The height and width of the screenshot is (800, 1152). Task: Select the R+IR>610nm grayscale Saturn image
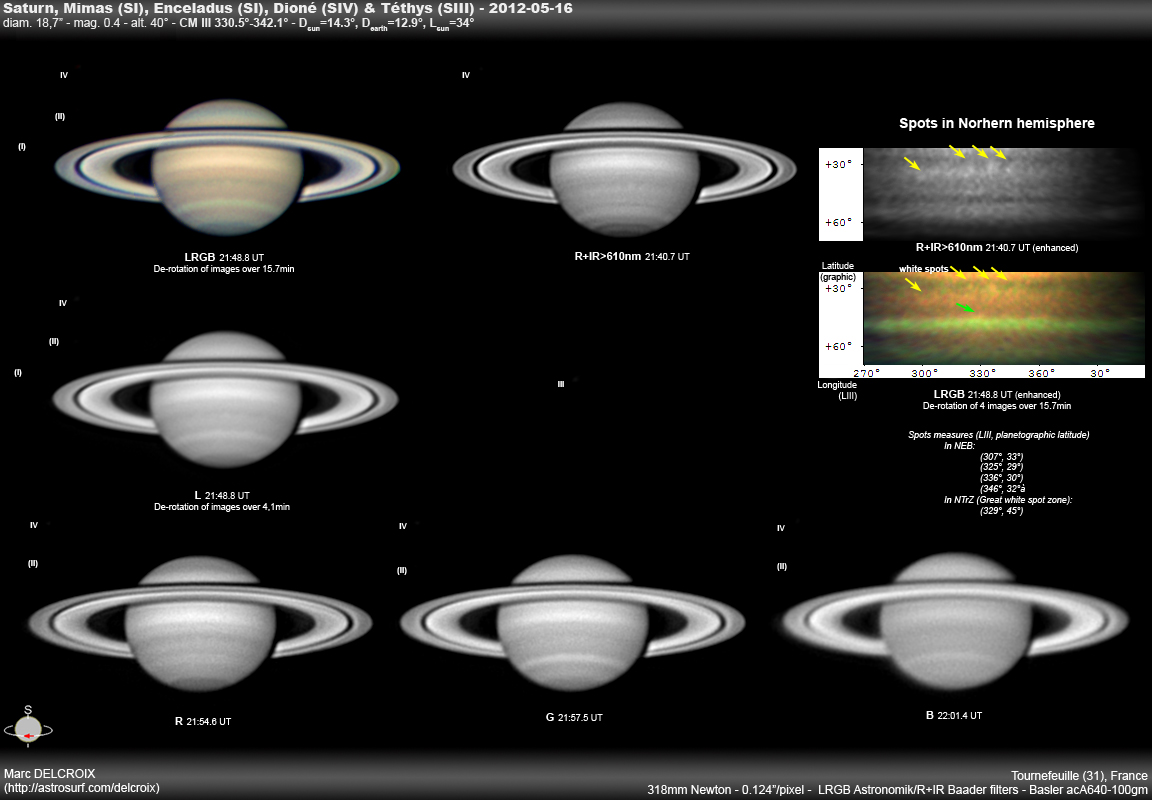pos(624,169)
